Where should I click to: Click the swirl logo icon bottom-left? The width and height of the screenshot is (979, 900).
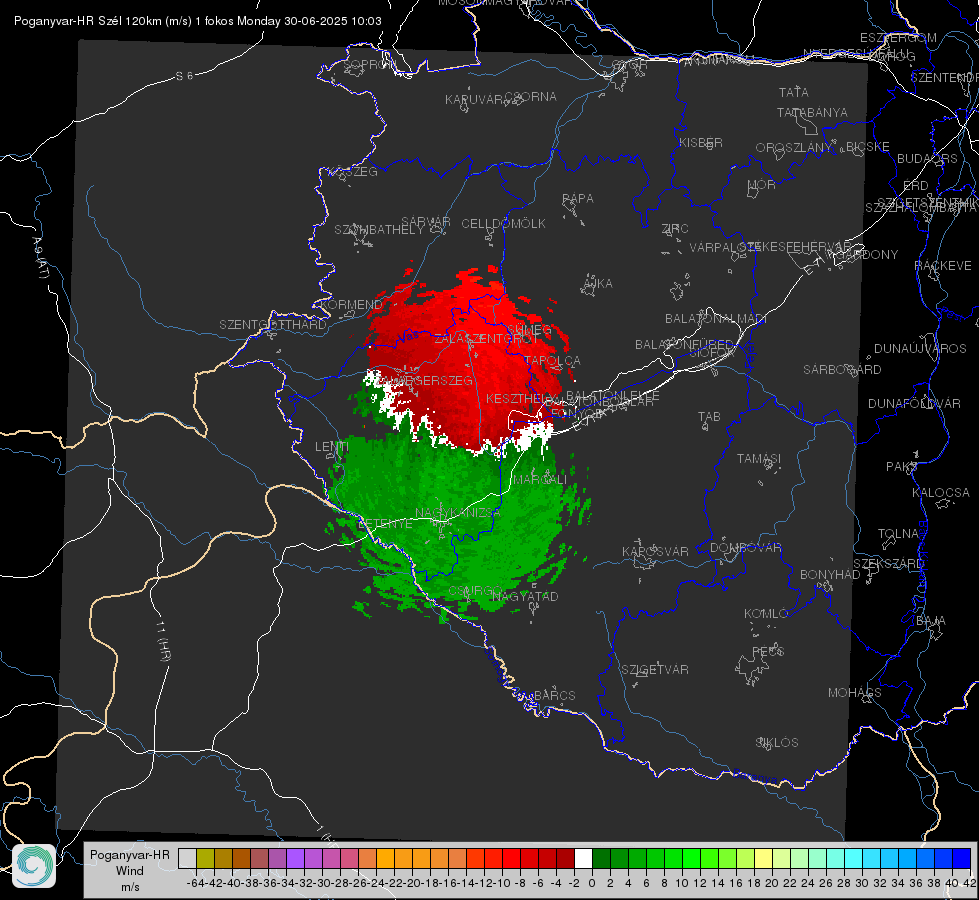coord(34,866)
